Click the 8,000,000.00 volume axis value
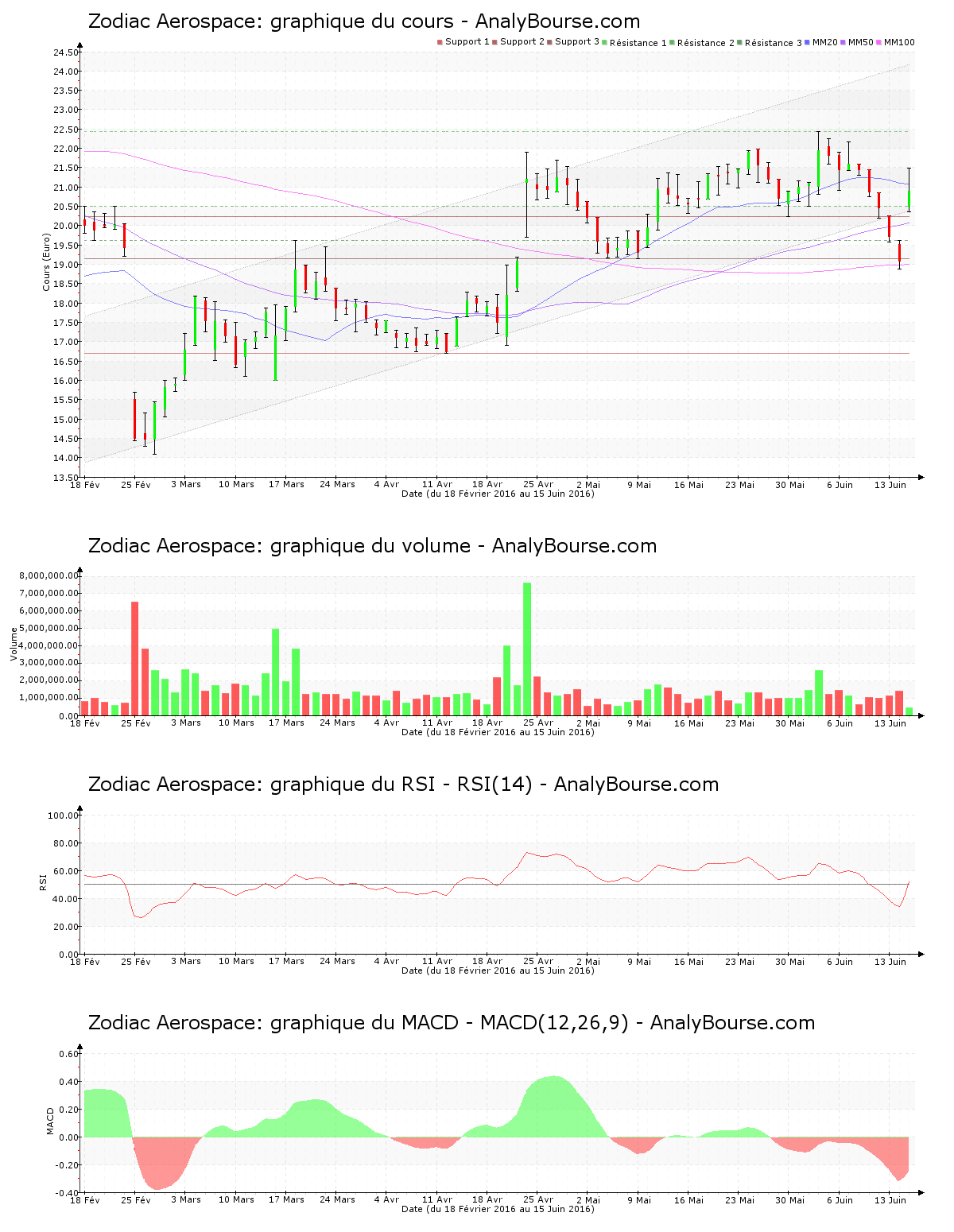The height and width of the screenshot is (1232, 954). (x=48, y=576)
